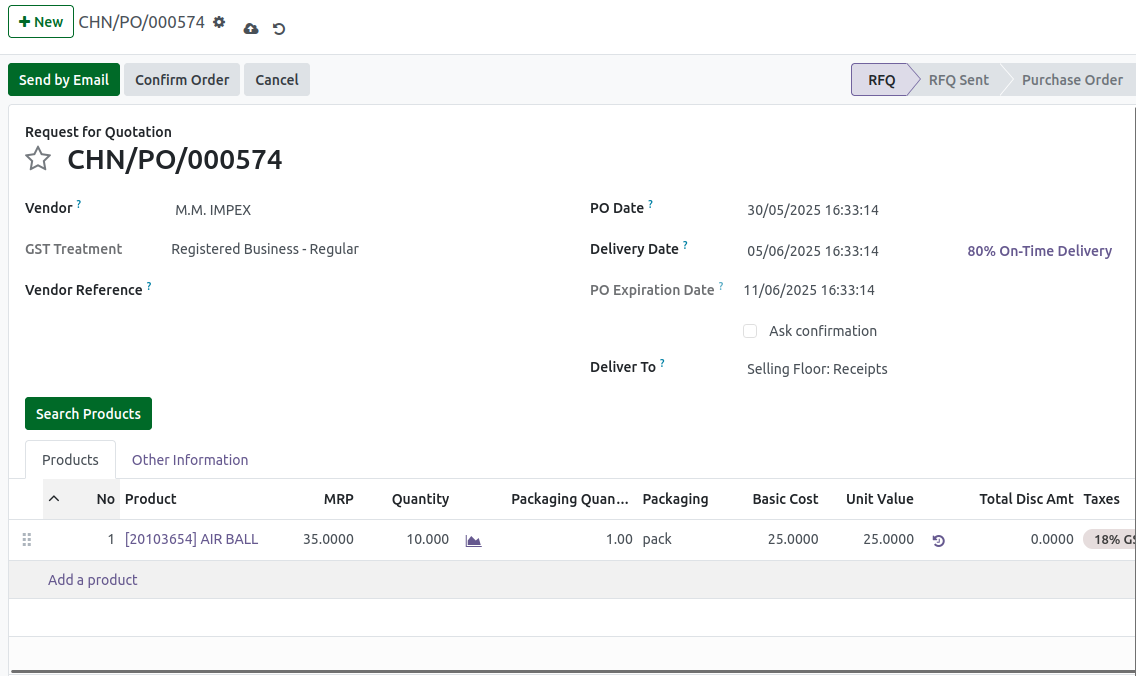Open the 80% On-Time Delivery link
The width and height of the screenshot is (1136, 676).
pos(1039,251)
